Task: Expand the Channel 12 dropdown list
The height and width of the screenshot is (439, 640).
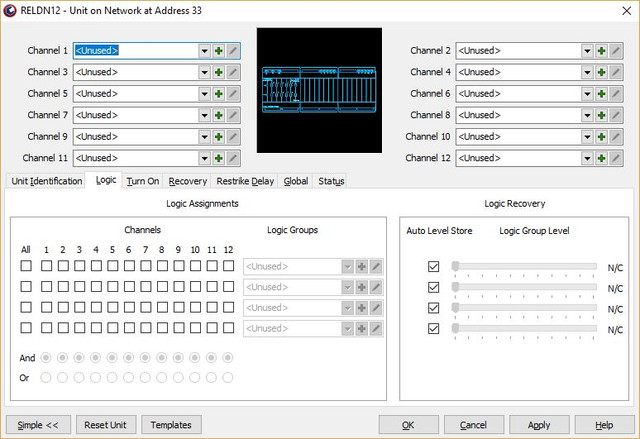Action: click(587, 158)
